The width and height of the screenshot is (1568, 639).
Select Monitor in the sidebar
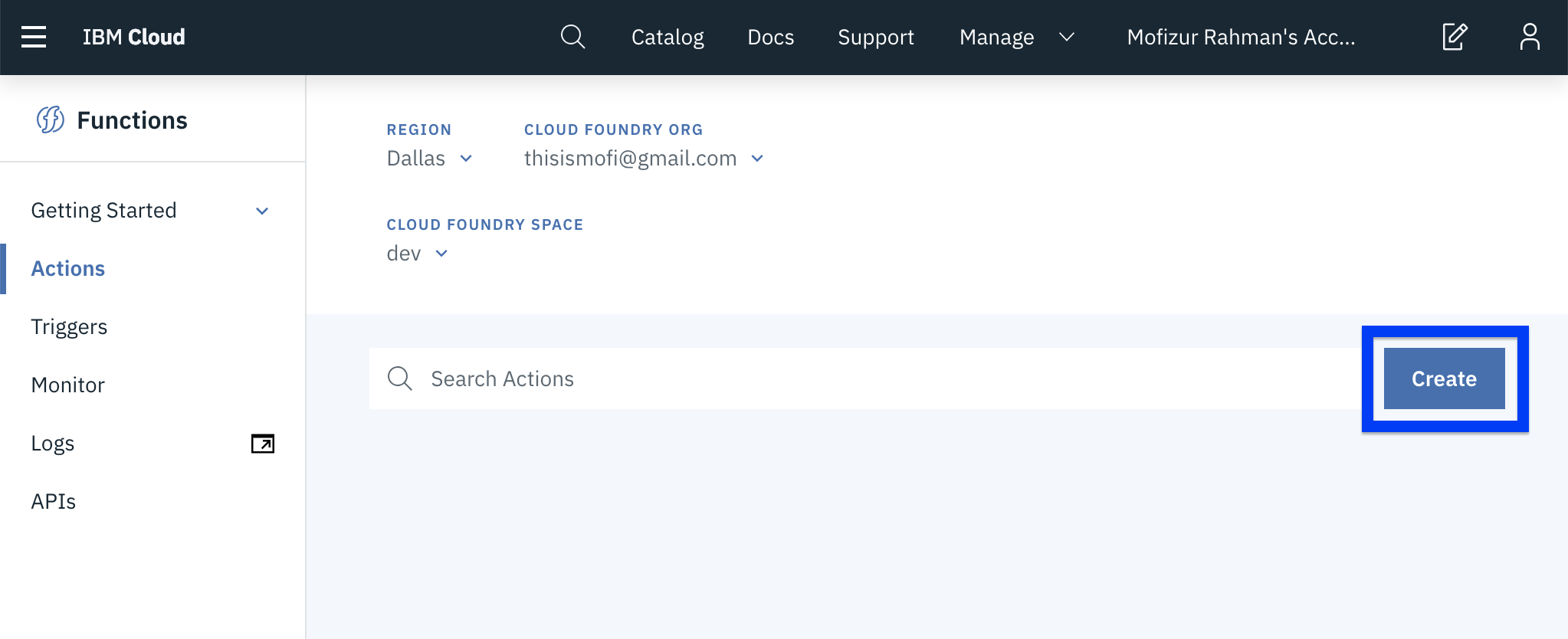(68, 385)
